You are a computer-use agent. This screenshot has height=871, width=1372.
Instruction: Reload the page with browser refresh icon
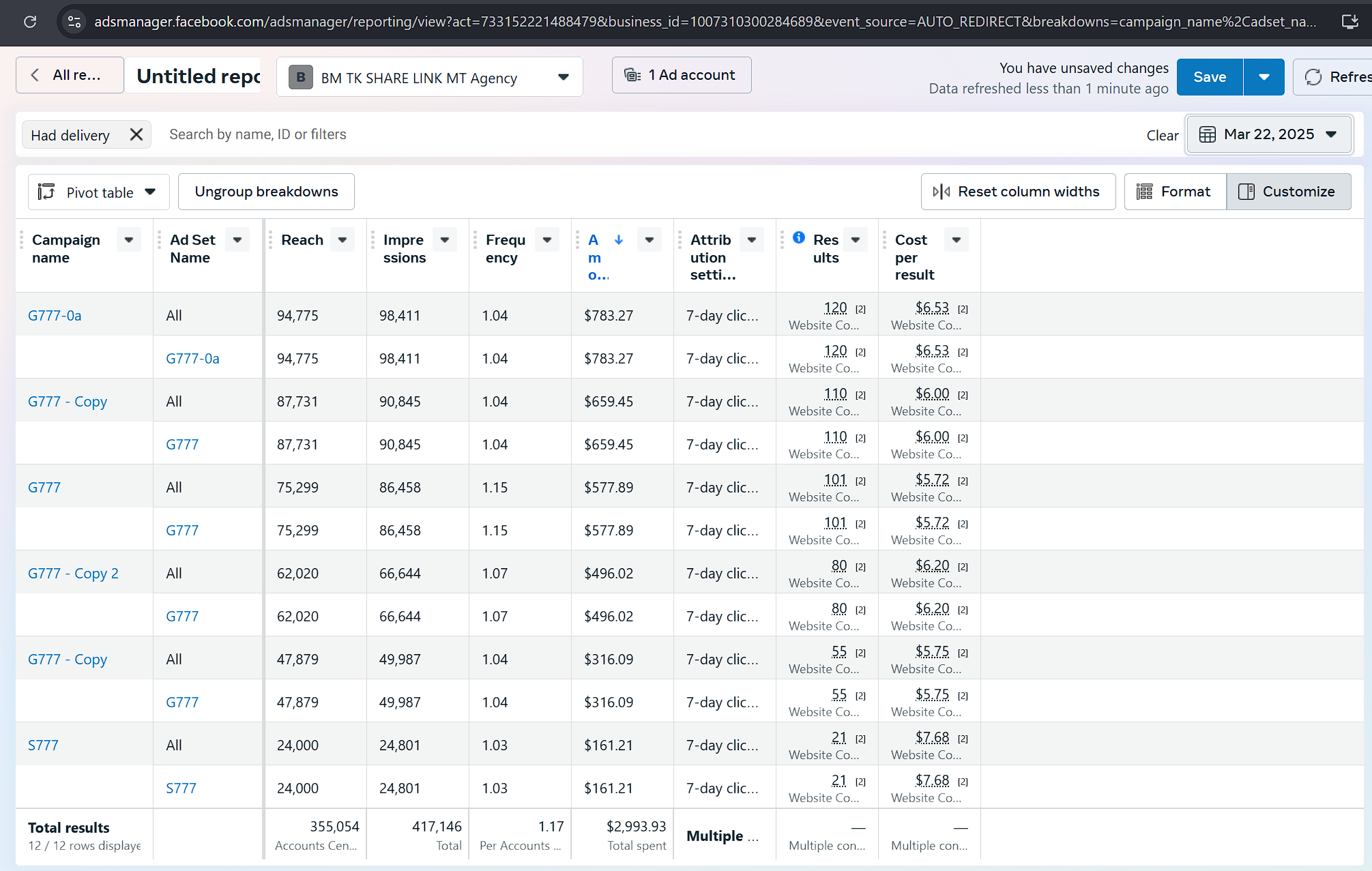click(30, 22)
